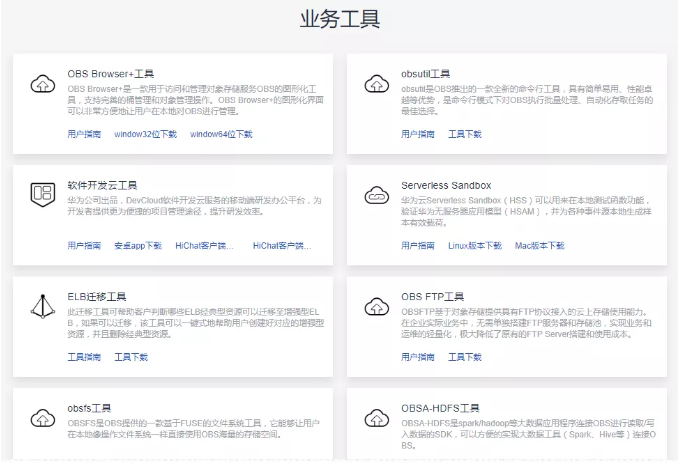Open 用户指南 for obsutil工具
Image resolution: width=680 pixels, height=463 pixels.
click(418, 134)
